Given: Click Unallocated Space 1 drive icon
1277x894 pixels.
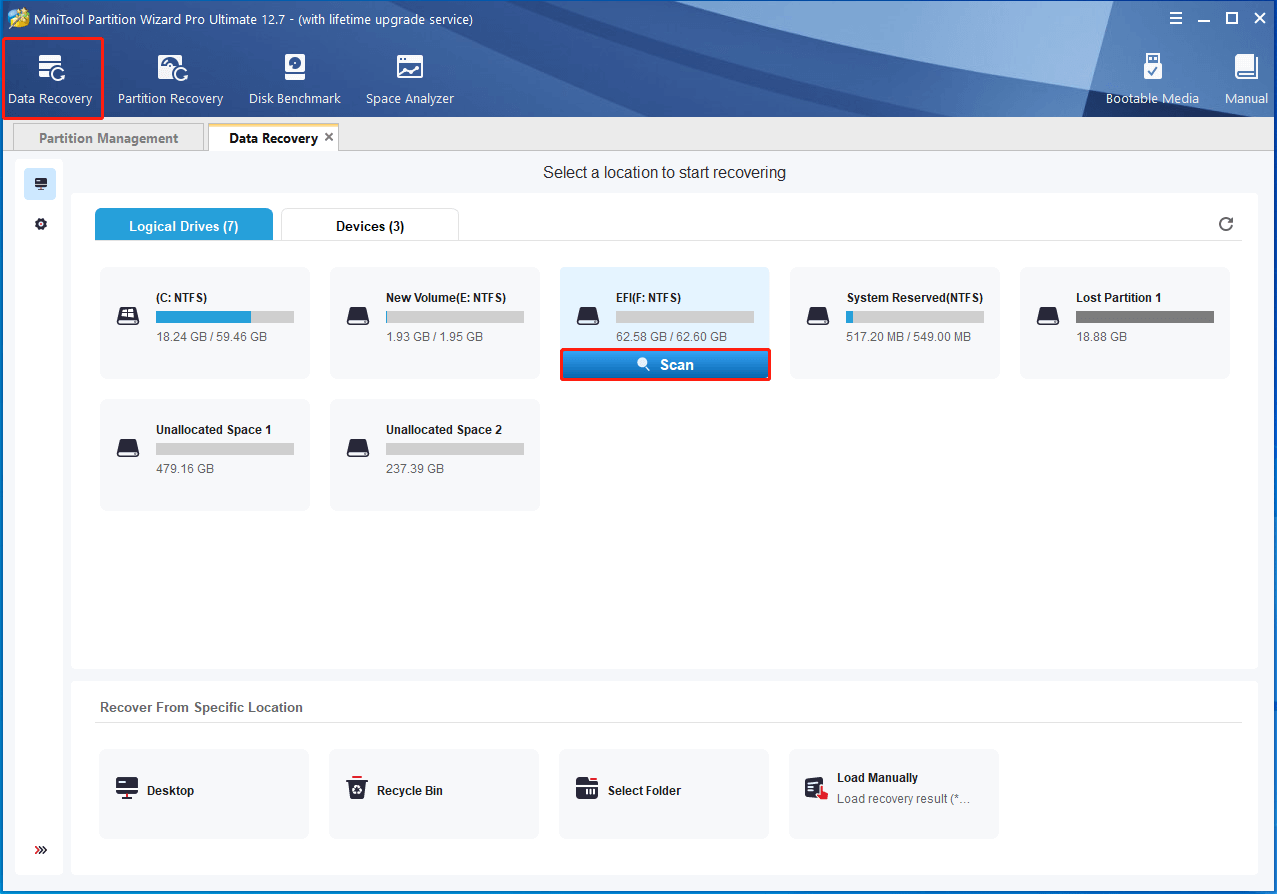Looking at the screenshot, I should (x=128, y=448).
